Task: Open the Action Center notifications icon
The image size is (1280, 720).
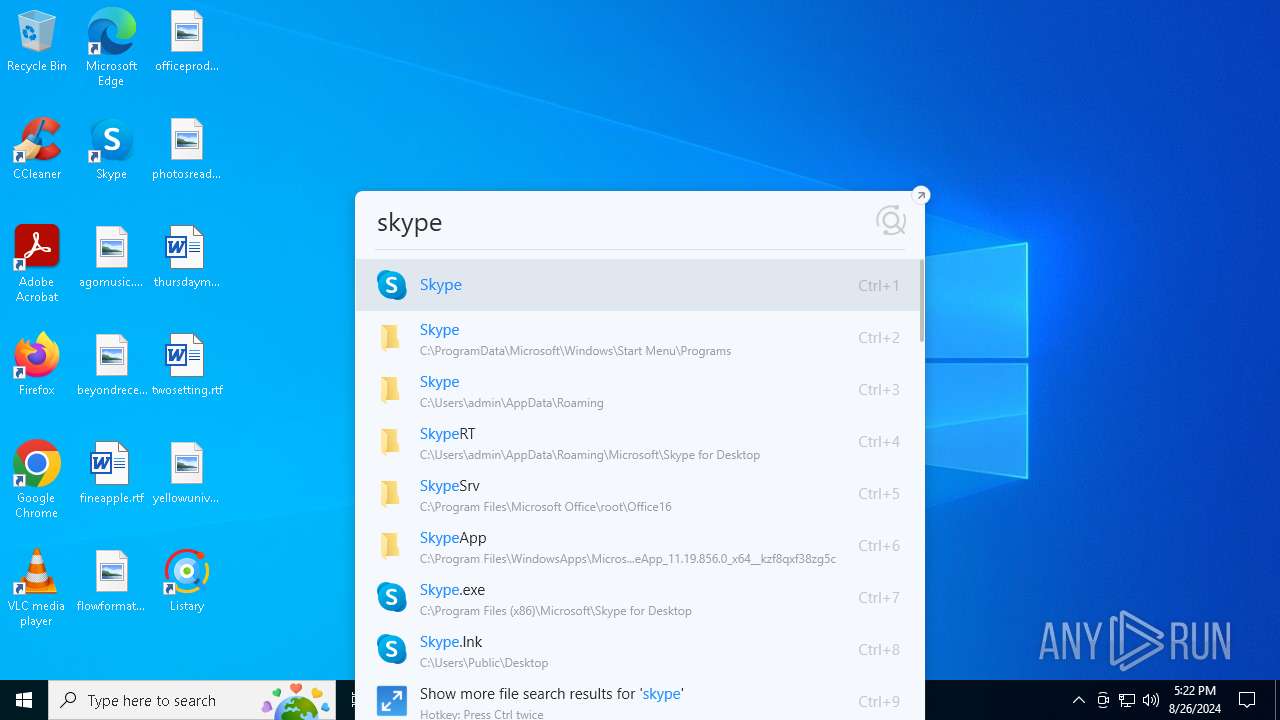Action: [x=1247, y=700]
